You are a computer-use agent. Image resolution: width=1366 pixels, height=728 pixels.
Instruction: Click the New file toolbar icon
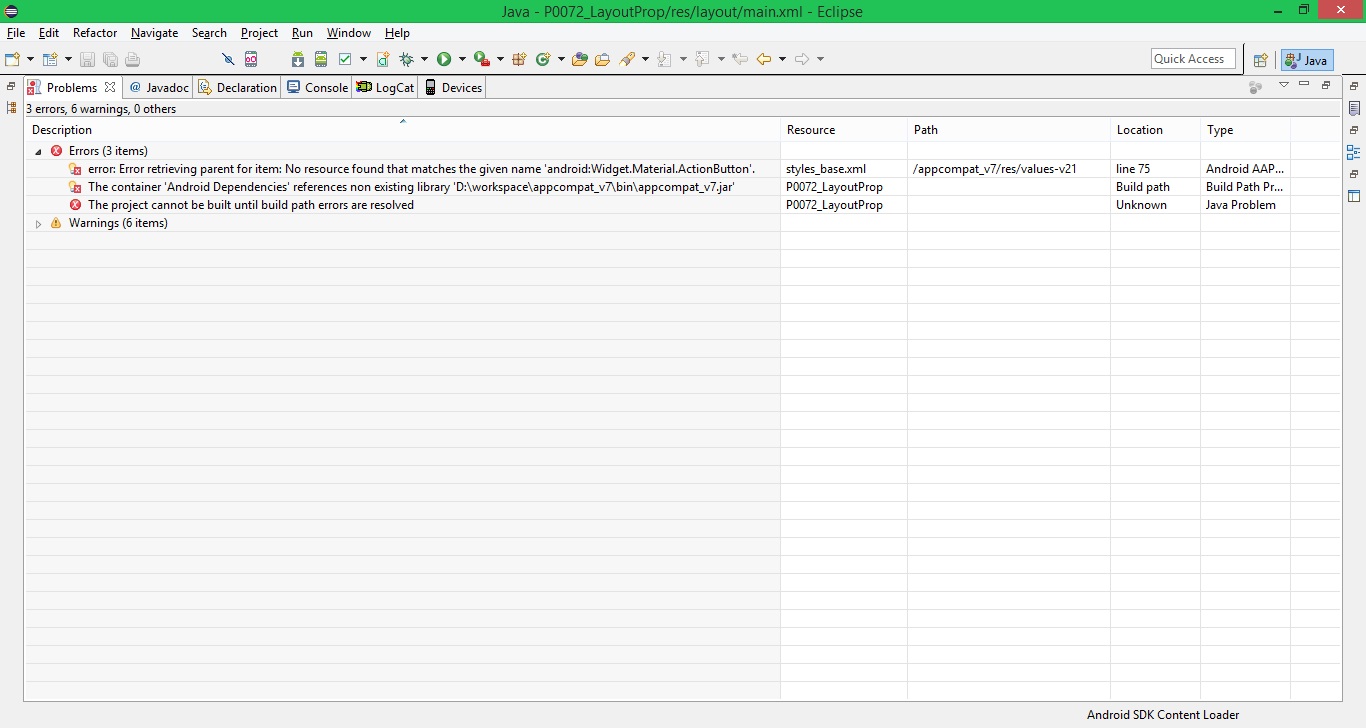click(12, 59)
